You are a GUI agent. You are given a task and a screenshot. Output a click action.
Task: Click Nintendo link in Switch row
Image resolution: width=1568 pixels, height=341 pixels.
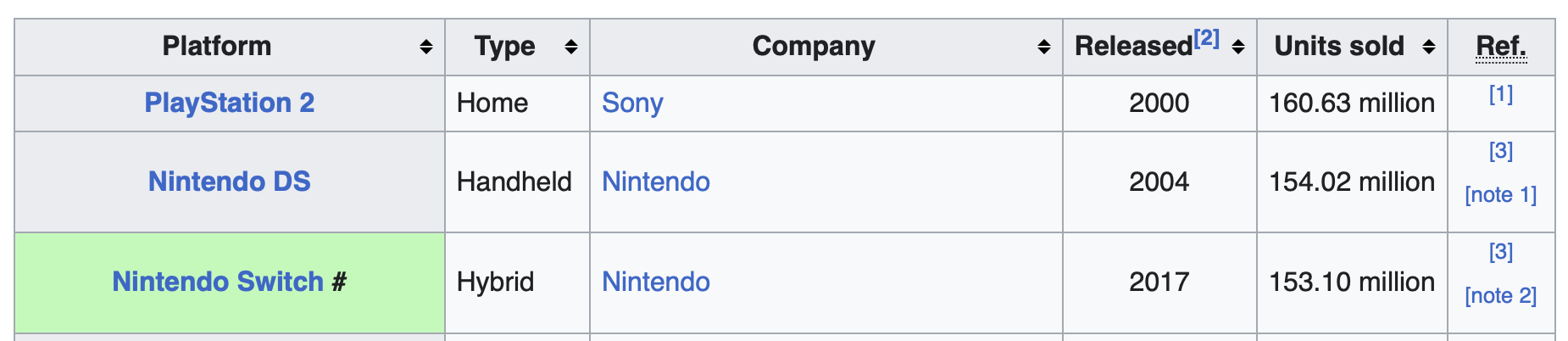coord(656,282)
